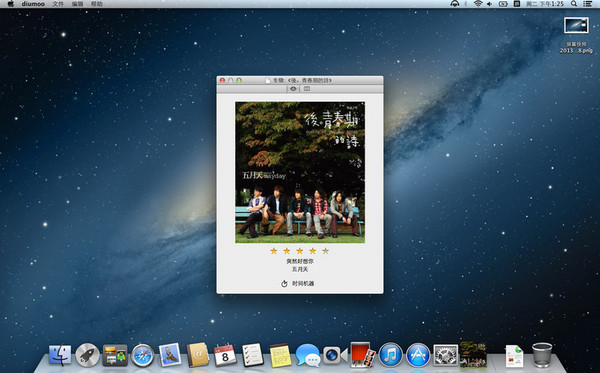The image size is (600, 373).
Task: Set rating to five stars
Action: click(x=326, y=251)
